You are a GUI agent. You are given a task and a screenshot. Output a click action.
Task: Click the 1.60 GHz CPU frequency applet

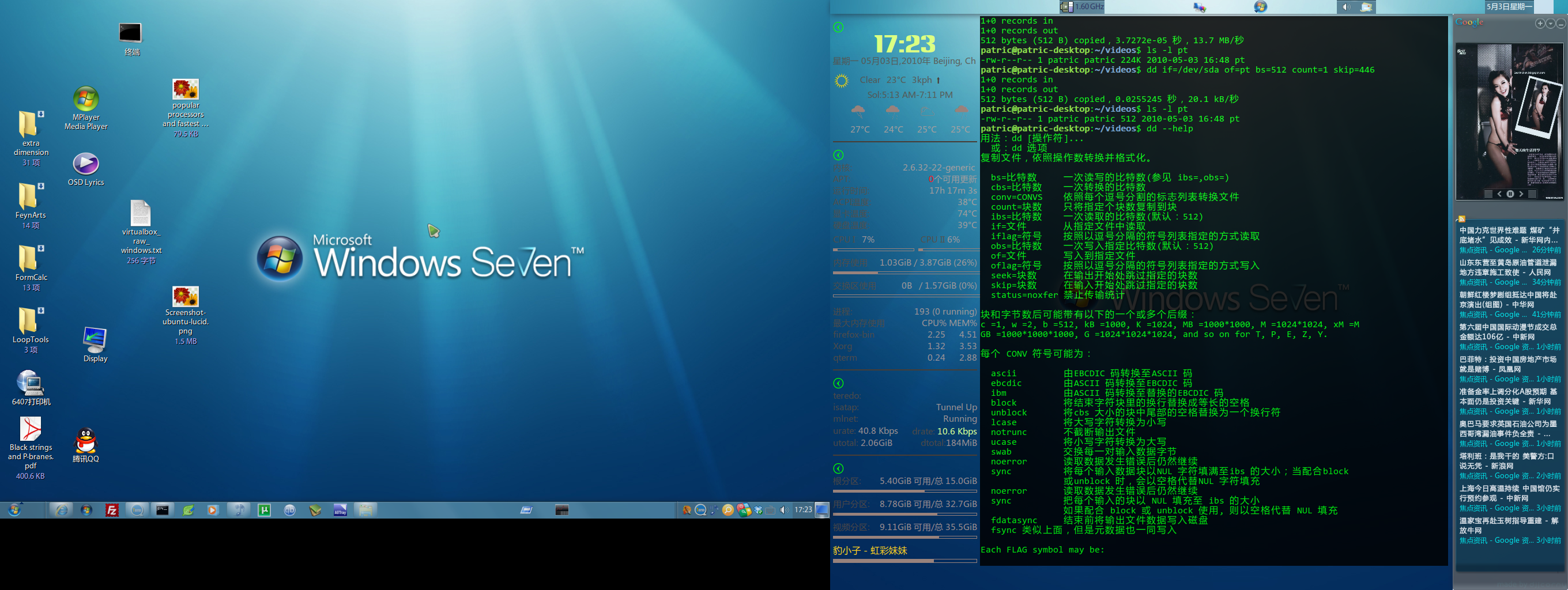click(x=1083, y=7)
